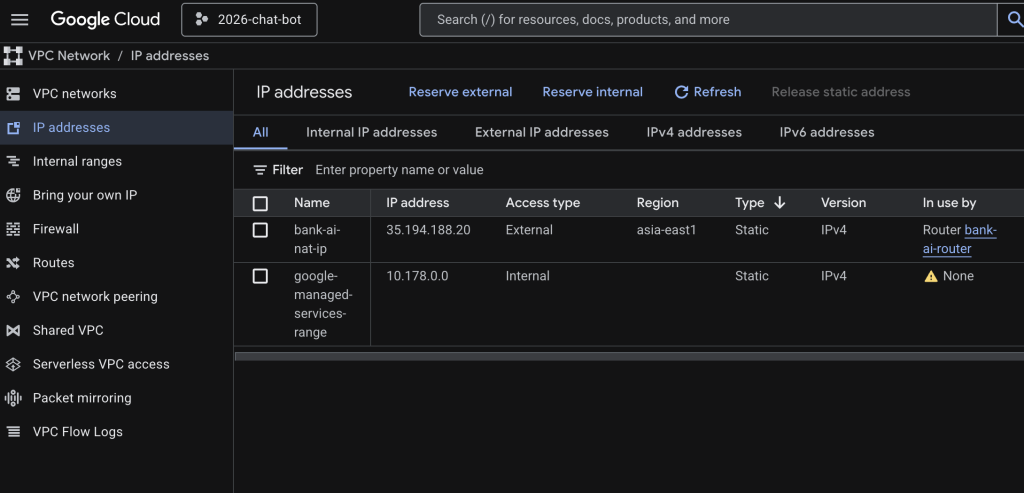The height and width of the screenshot is (493, 1024).
Task: Open Internal ranges page
Action: tap(77, 161)
